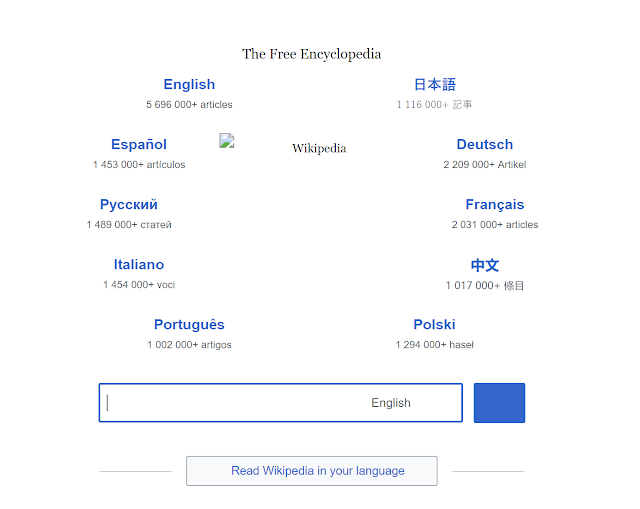Go to Español Wikipedia
The image size is (640, 509).
(139, 144)
